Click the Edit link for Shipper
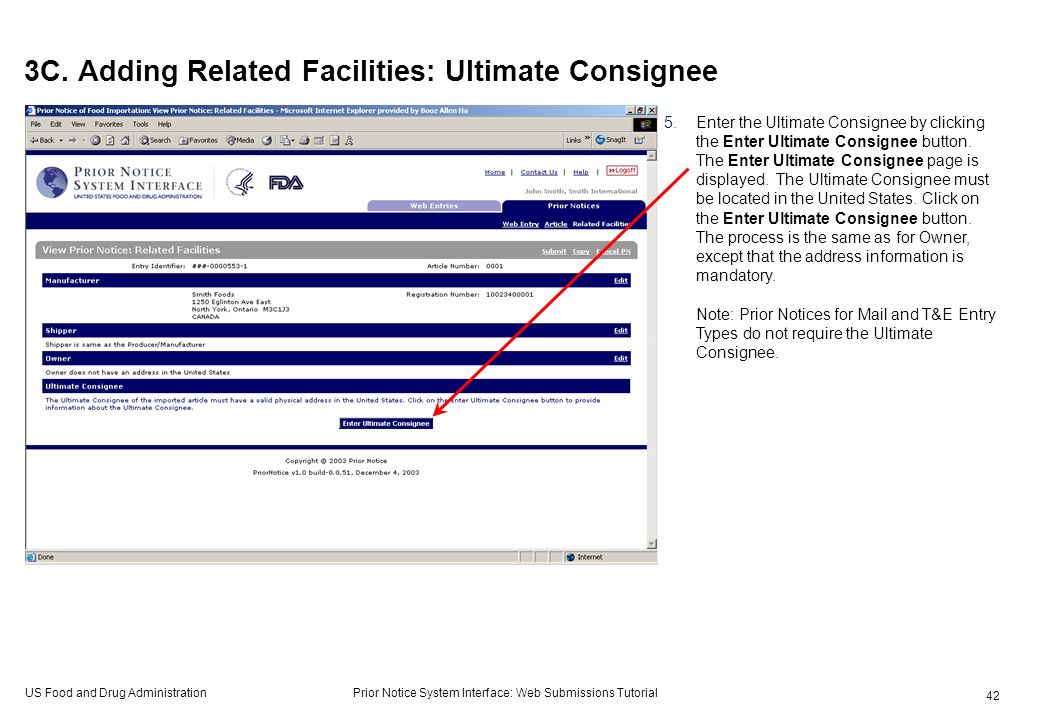 [620, 331]
